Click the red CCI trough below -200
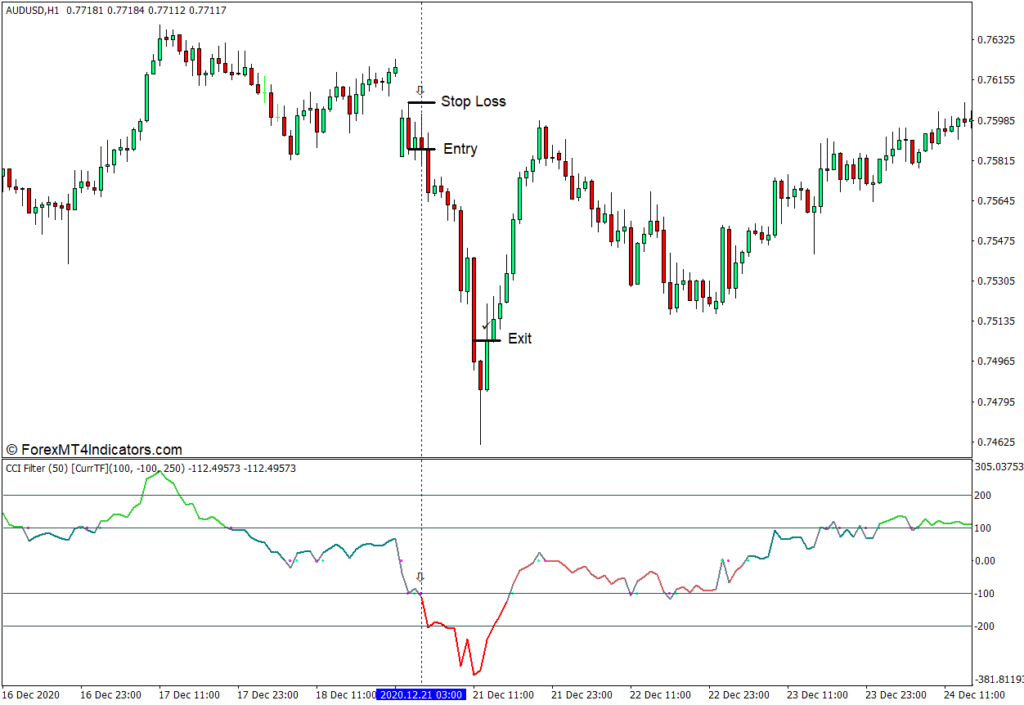The height and width of the screenshot is (705, 1024). tap(474, 673)
